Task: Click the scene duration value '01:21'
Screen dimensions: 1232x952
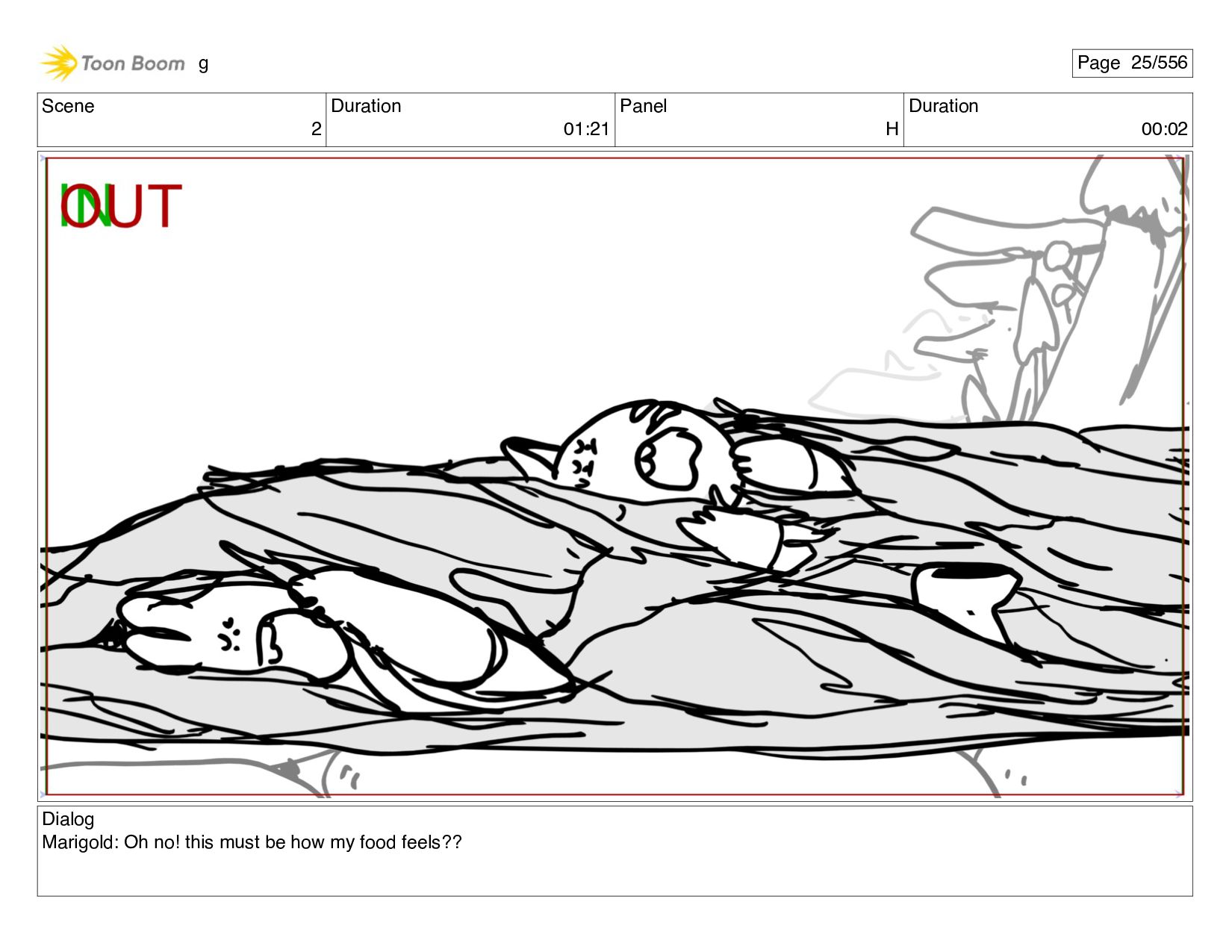Action: tap(586, 129)
